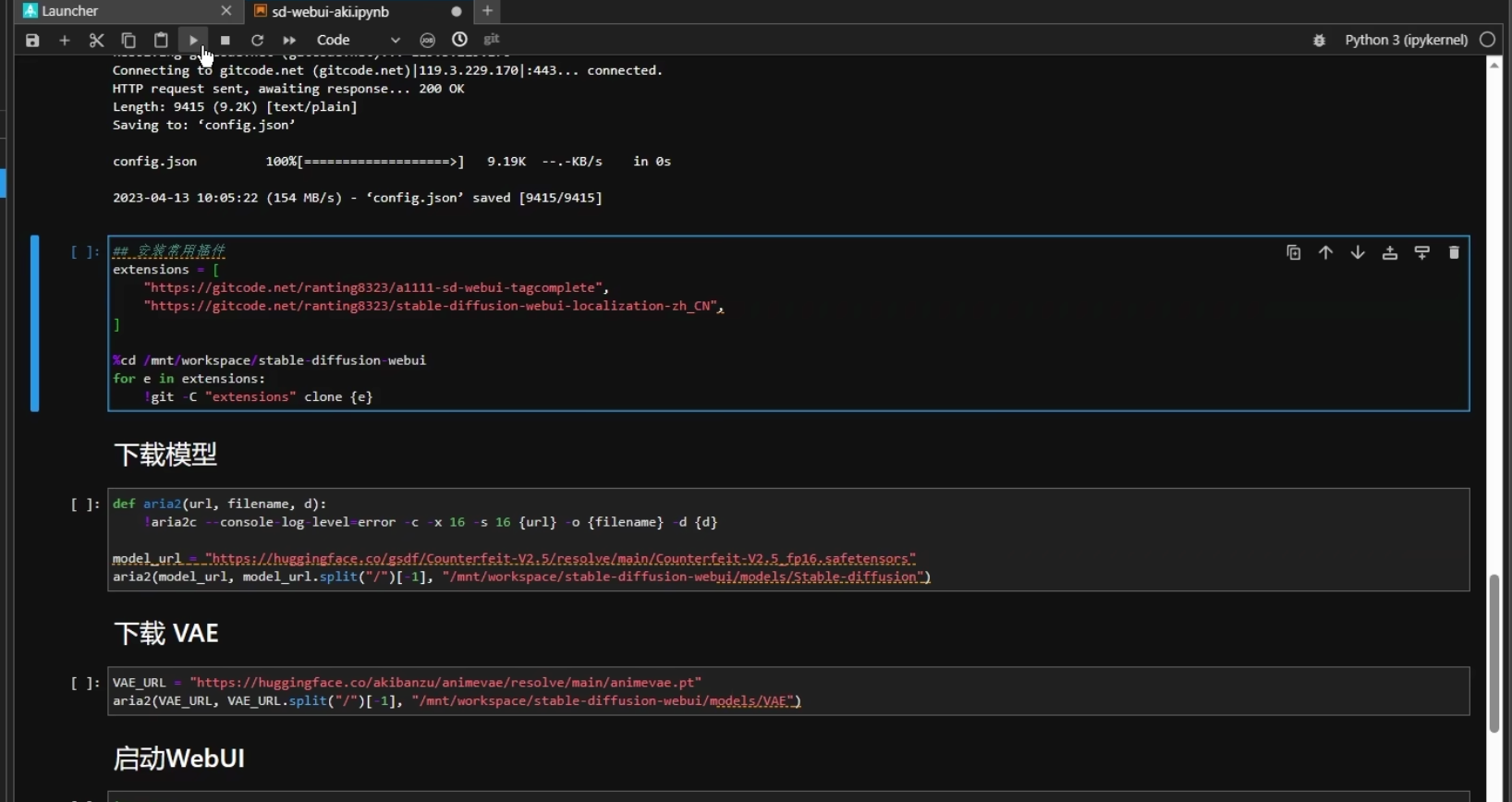Click the localization-zh_CN extension URL string
This screenshot has height=802, width=1512.
coord(432,306)
